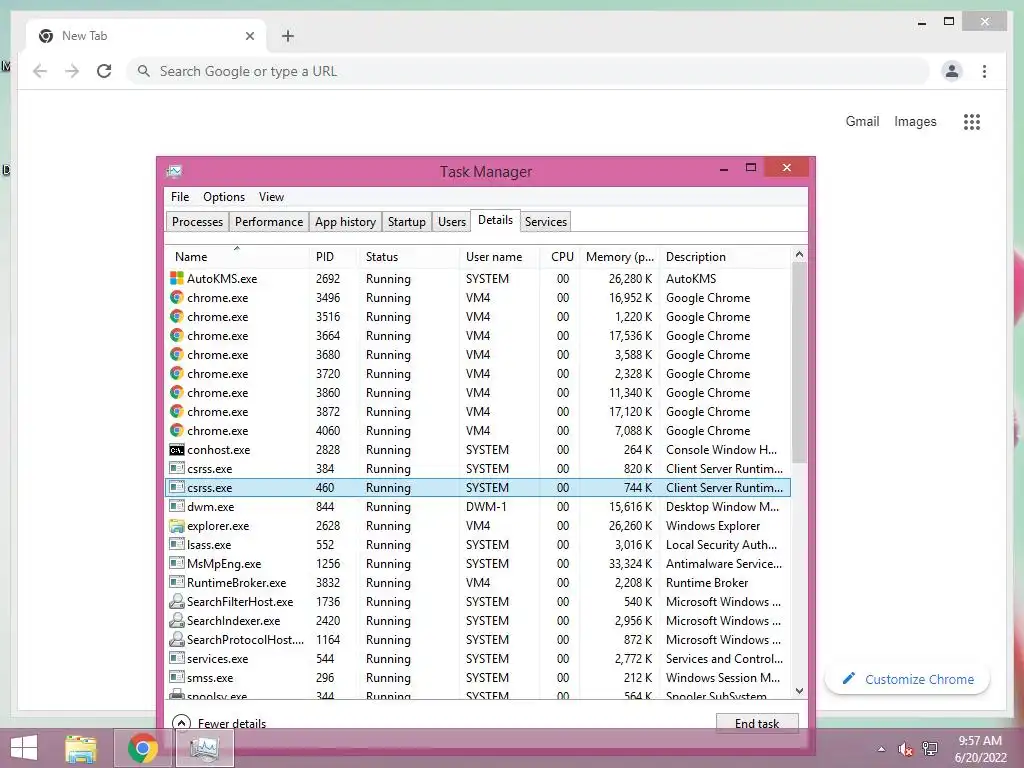Sort by the PID column header
The image size is (1024, 768).
[x=333, y=257]
